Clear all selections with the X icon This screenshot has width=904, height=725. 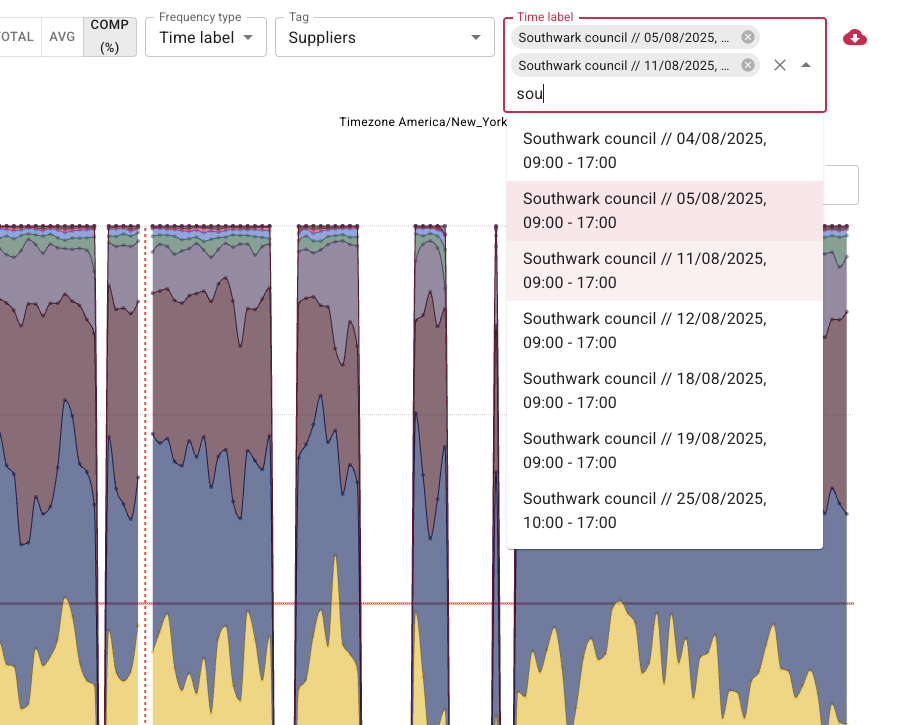click(x=780, y=65)
